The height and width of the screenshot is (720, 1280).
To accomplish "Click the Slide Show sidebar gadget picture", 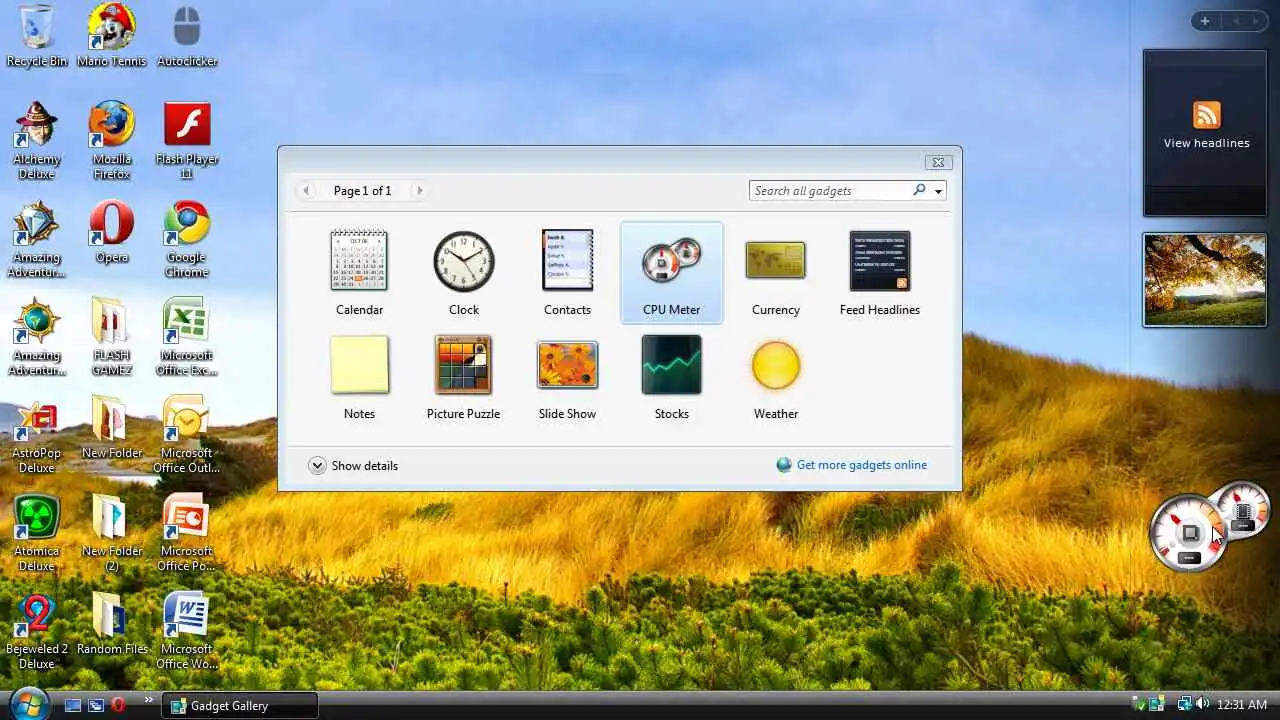I will (x=1205, y=280).
